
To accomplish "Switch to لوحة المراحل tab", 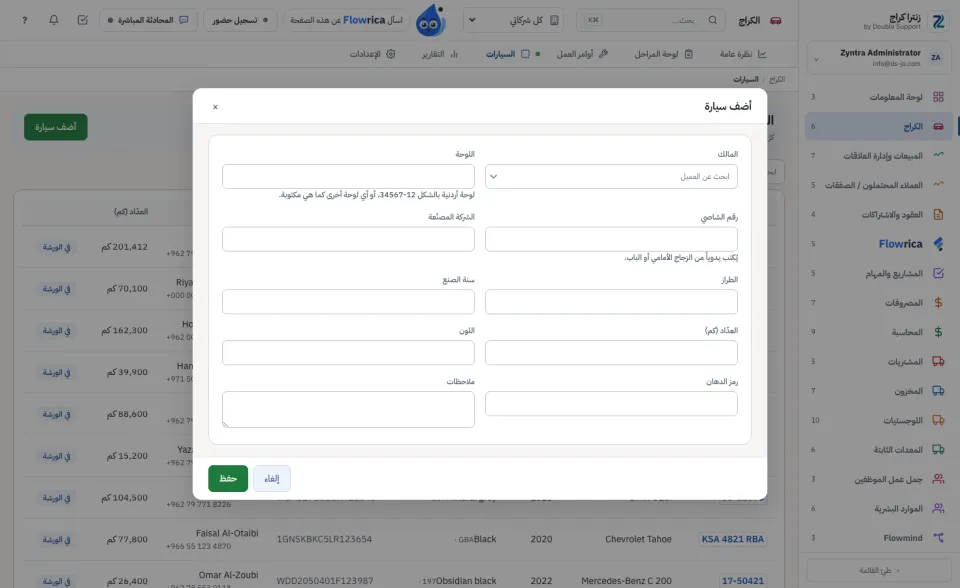I will coord(664,54).
